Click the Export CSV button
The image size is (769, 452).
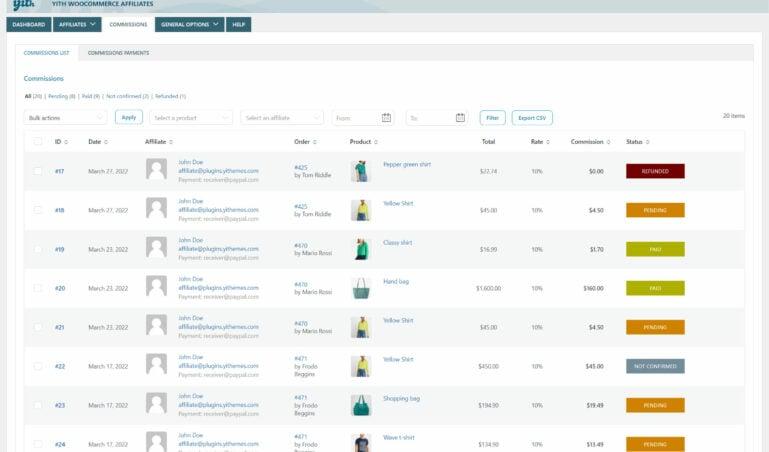tap(532, 118)
